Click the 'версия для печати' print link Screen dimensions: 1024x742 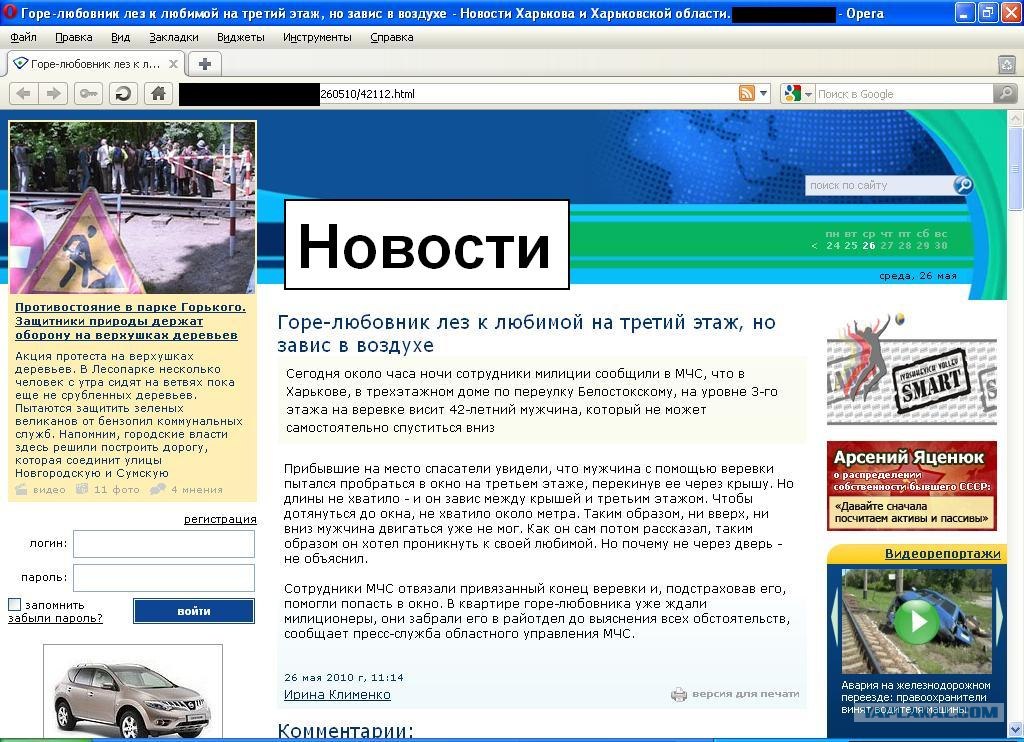pyautogui.click(x=746, y=694)
